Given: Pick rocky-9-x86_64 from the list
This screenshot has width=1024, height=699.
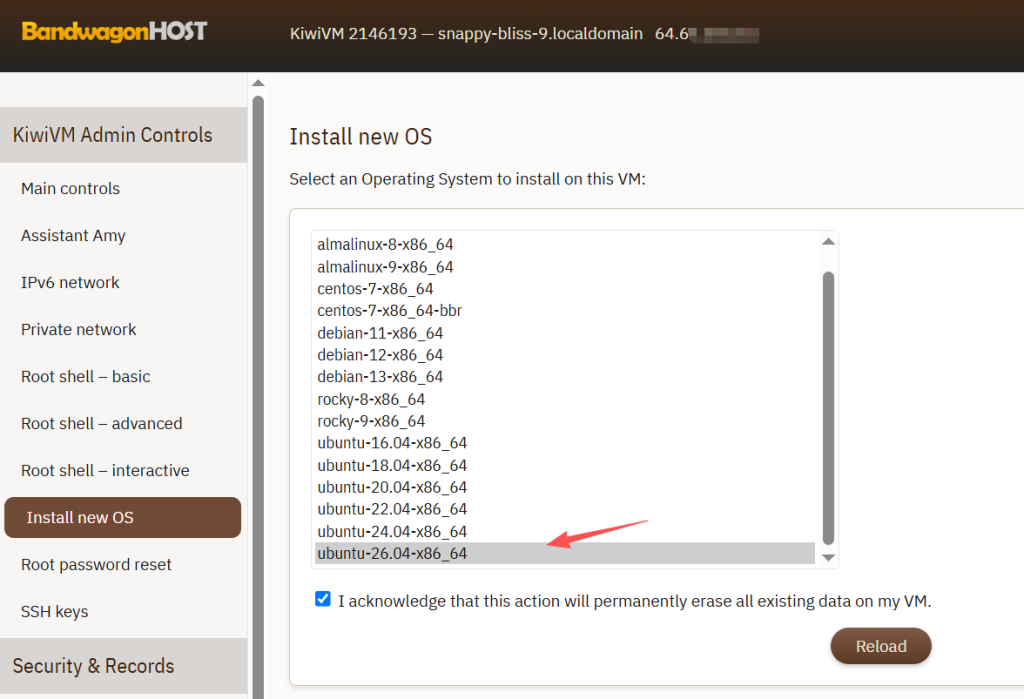Looking at the screenshot, I should point(565,421).
